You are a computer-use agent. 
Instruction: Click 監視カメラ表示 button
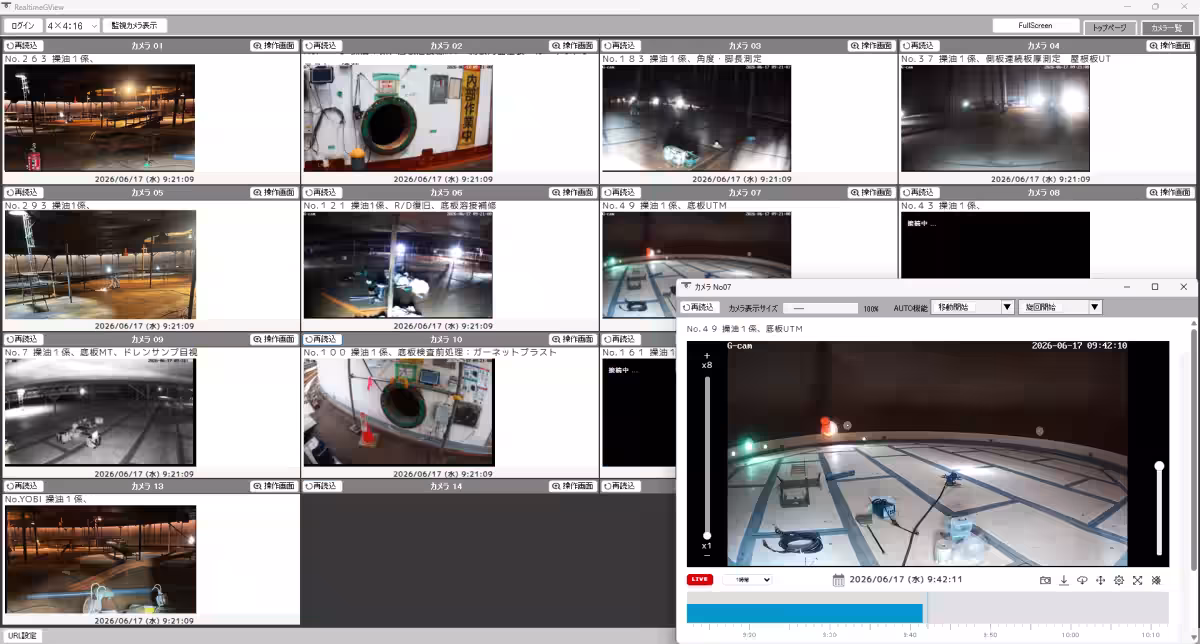point(135,26)
